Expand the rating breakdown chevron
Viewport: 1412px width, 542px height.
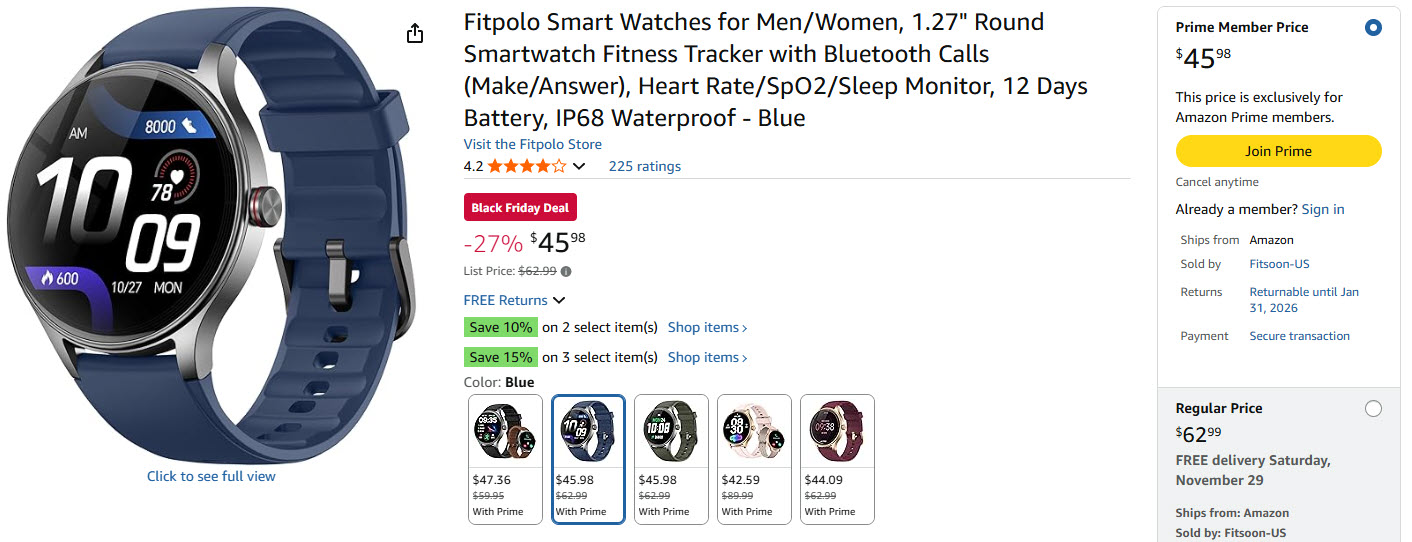pyautogui.click(x=579, y=166)
